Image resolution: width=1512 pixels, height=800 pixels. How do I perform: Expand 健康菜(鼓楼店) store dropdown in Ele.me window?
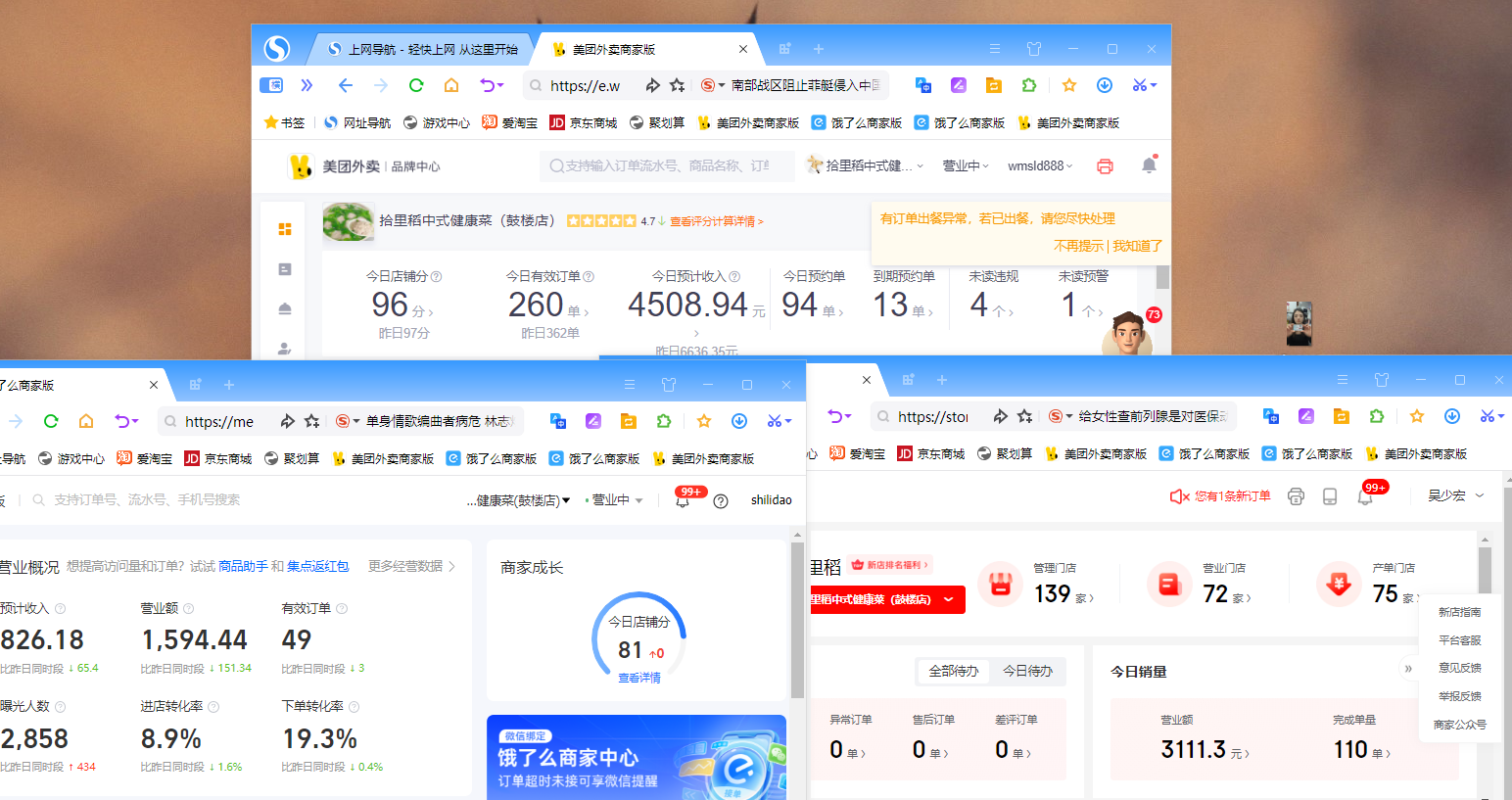(519, 500)
